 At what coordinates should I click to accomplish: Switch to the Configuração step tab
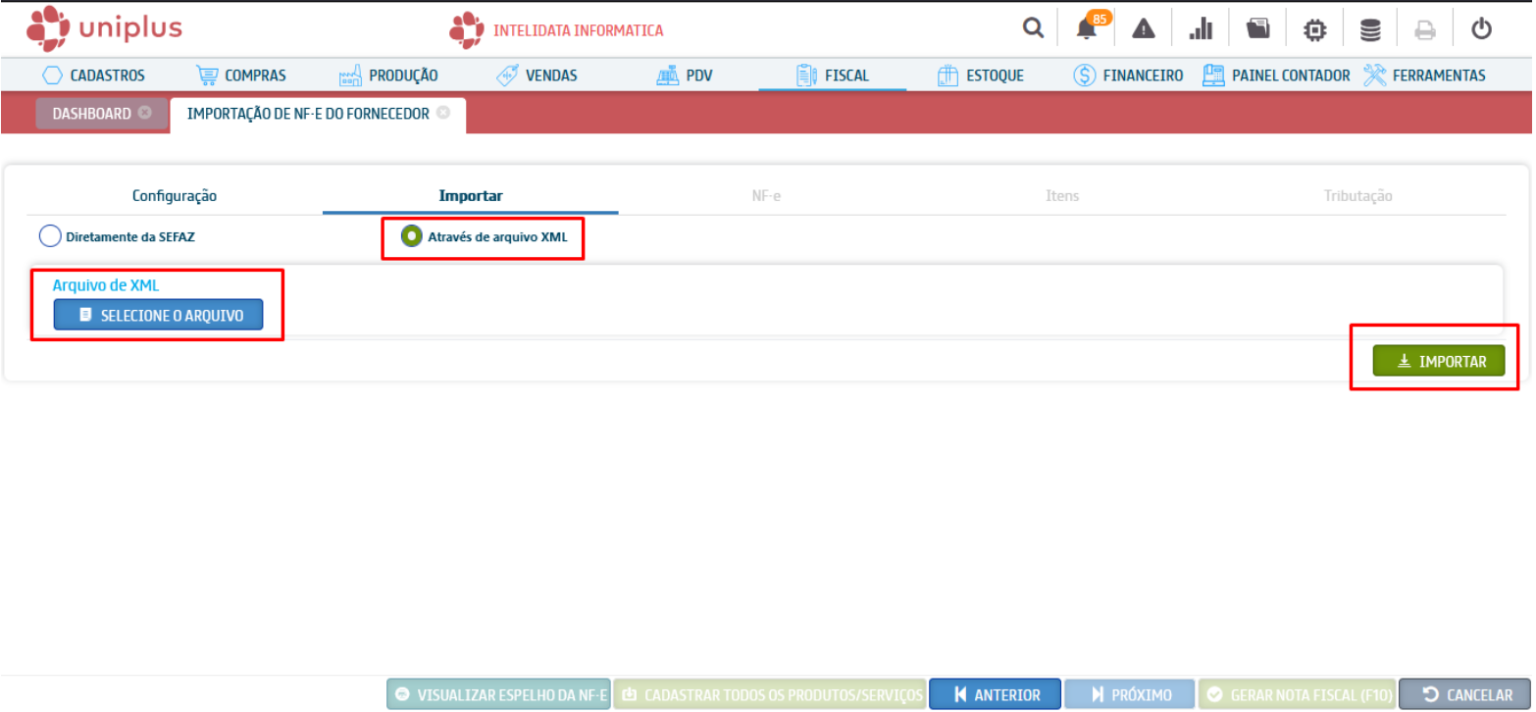[x=174, y=196]
